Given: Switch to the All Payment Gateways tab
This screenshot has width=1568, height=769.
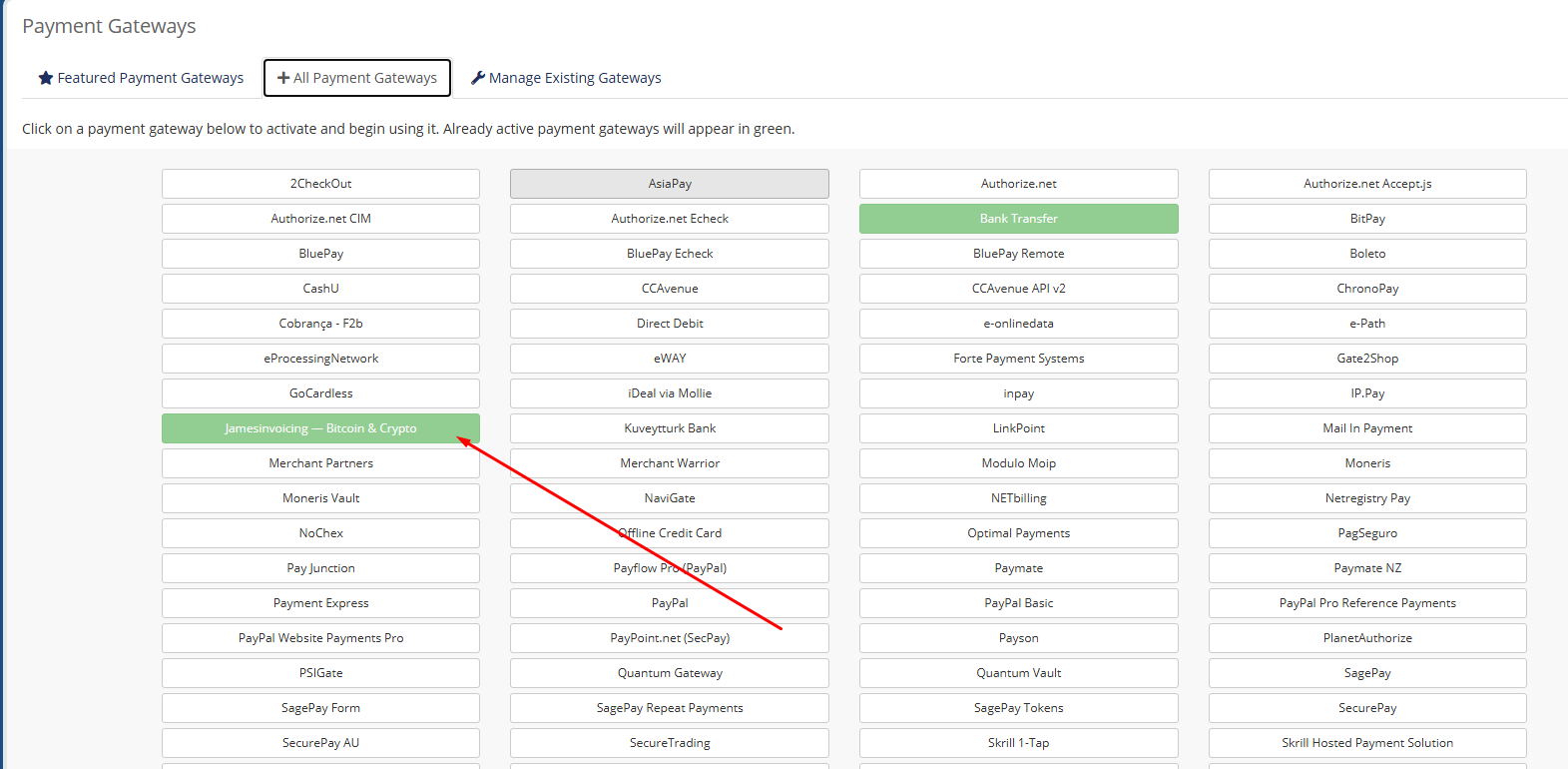Looking at the screenshot, I should 357,78.
